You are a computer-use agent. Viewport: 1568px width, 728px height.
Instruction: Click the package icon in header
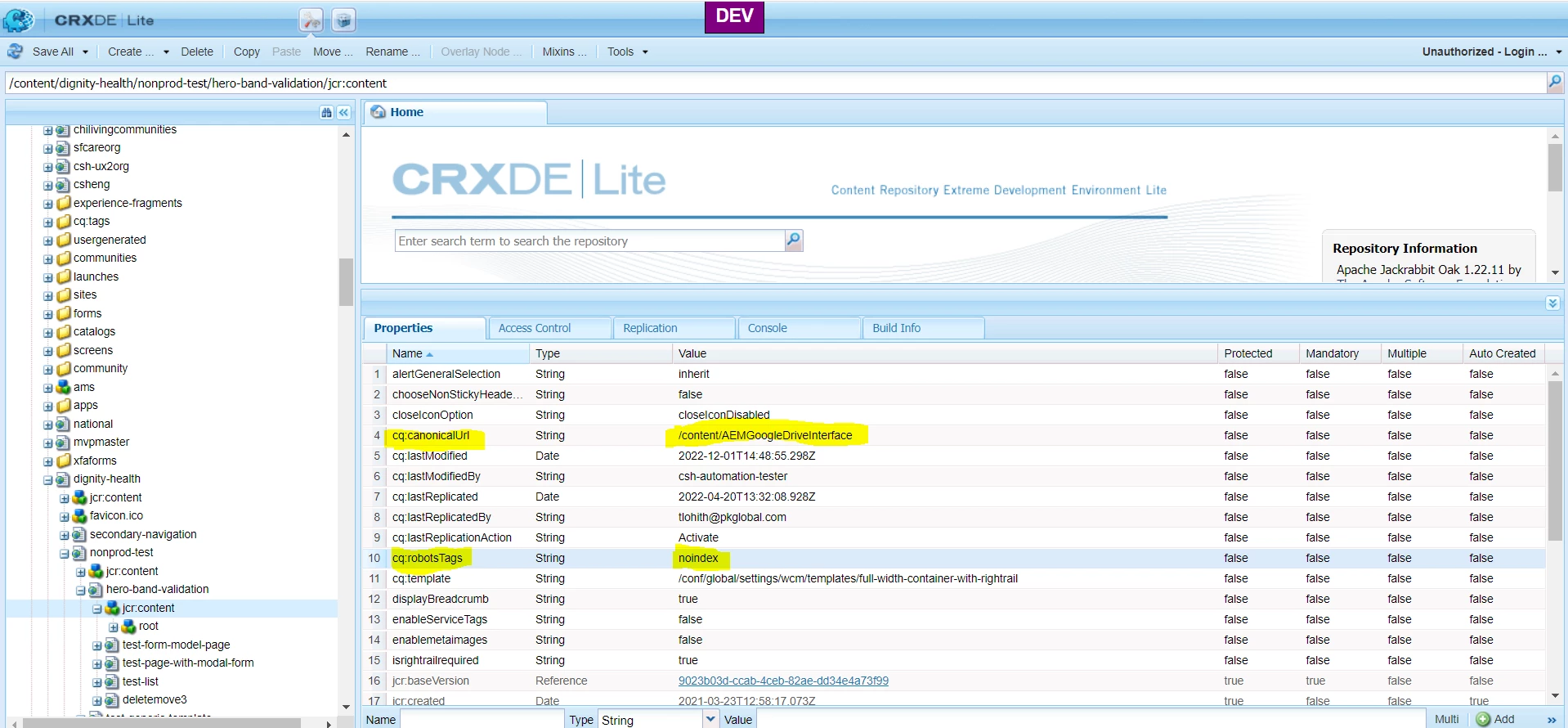click(343, 20)
